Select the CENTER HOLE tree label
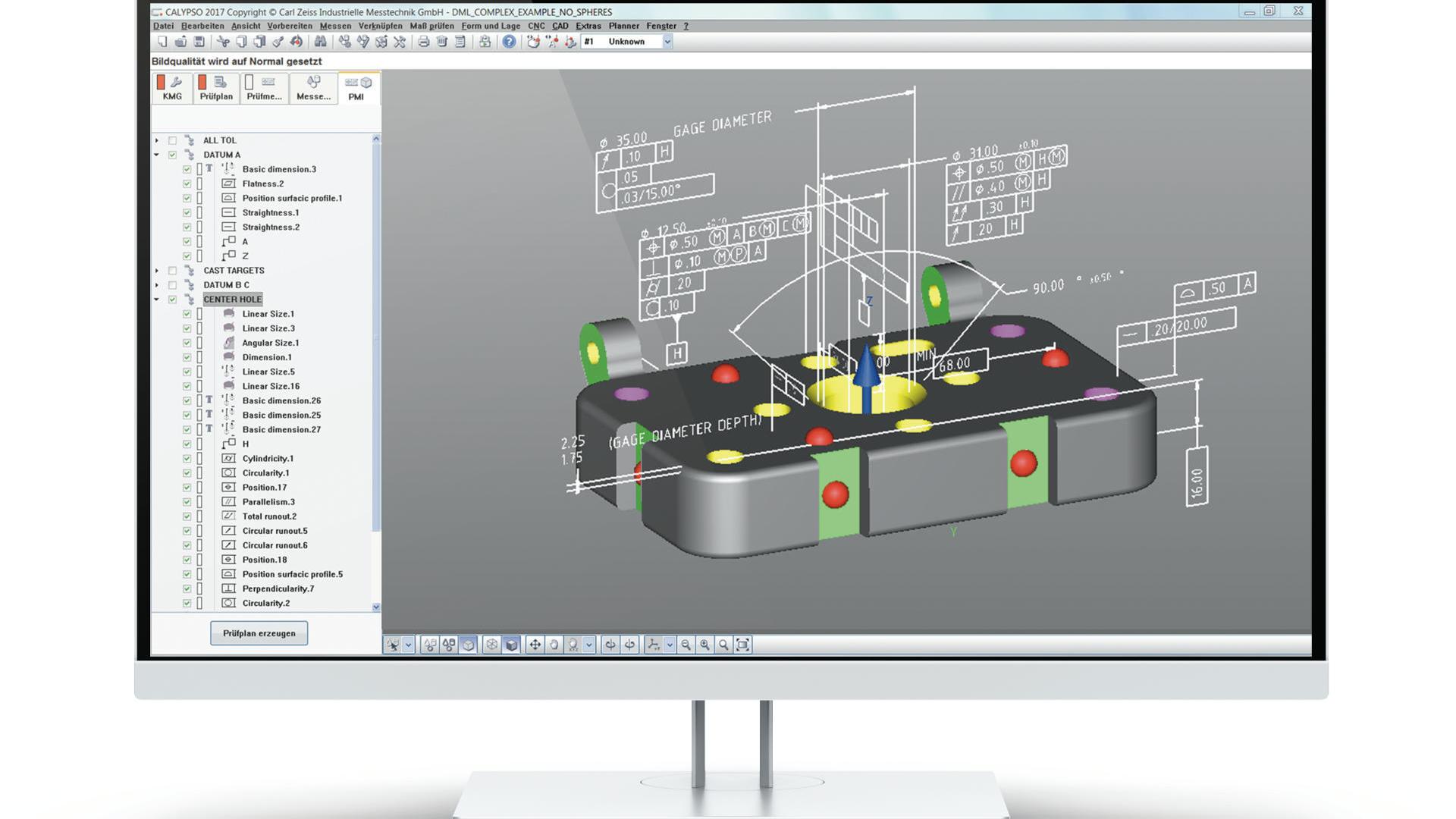The width and height of the screenshot is (1456, 819). tap(233, 300)
